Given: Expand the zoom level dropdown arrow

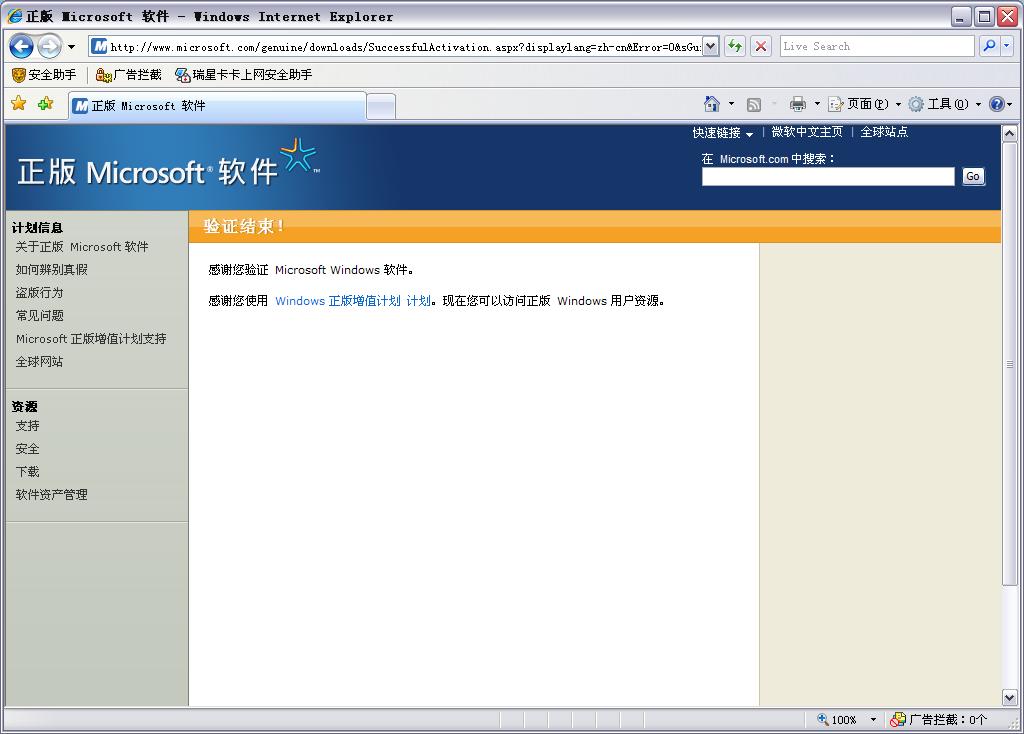Looking at the screenshot, I should 873,720.
